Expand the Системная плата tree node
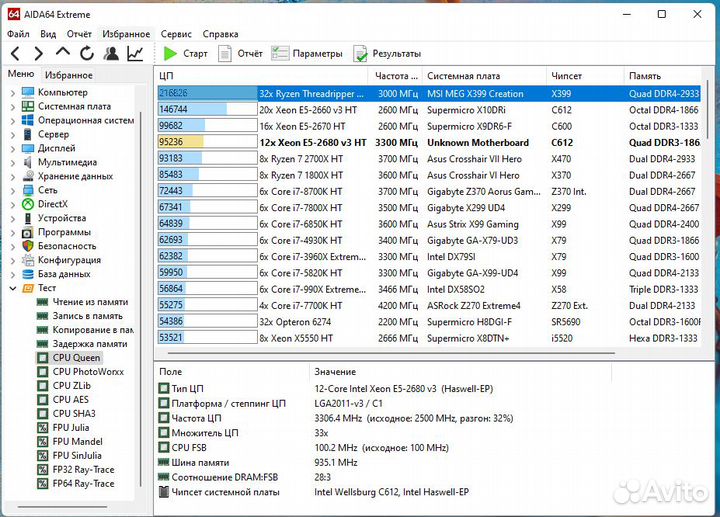This screenshot has height=517, width=720. [12, 107]
